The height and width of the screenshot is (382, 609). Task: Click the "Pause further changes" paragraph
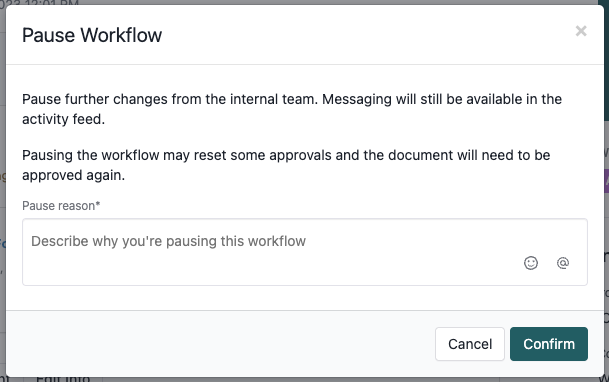click(292, 109)
